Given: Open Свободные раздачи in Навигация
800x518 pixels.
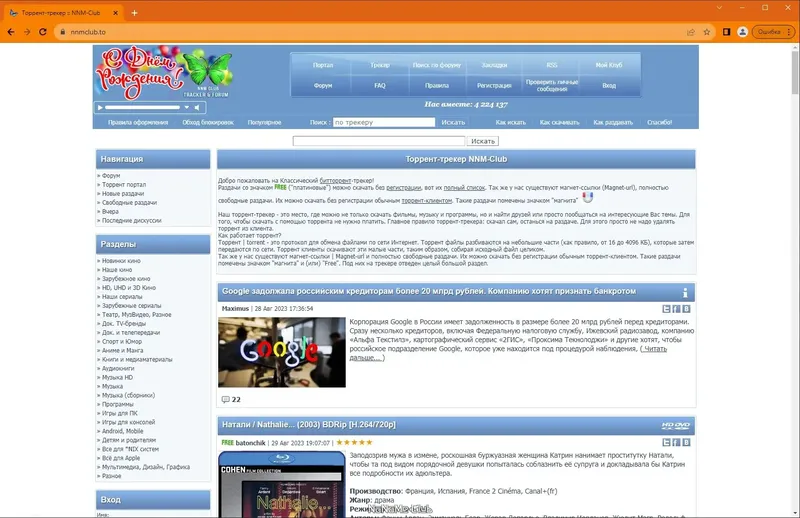Looking at the screenshot, I should (x=129, y=203).
